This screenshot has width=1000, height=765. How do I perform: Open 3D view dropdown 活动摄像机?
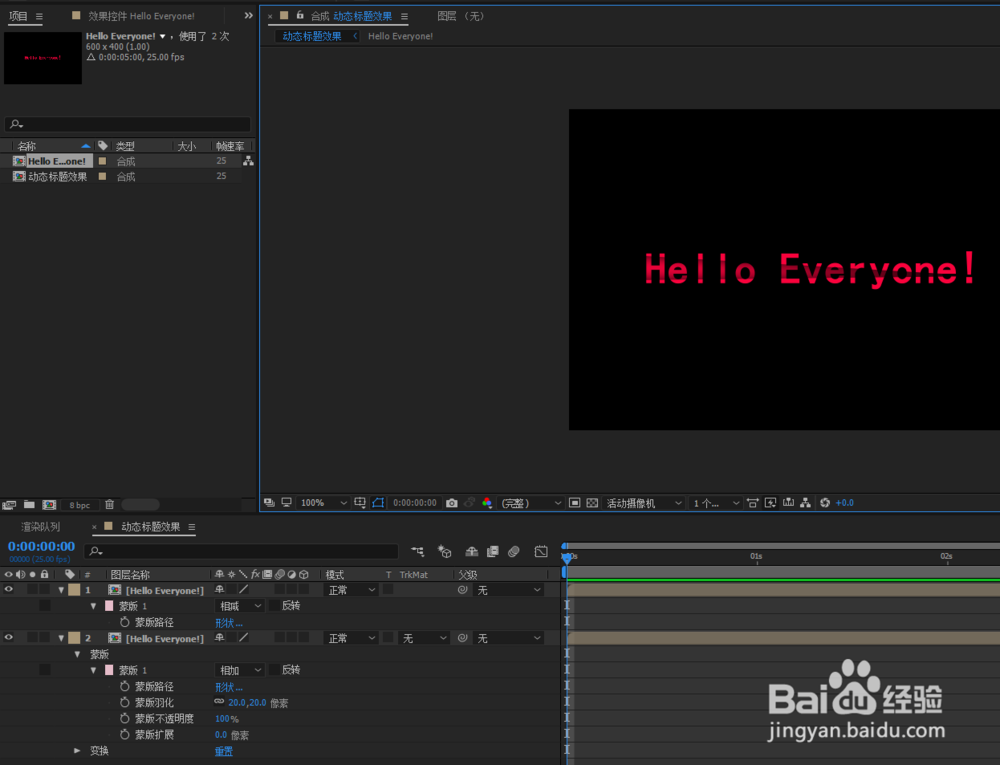[x=643, y=503]
